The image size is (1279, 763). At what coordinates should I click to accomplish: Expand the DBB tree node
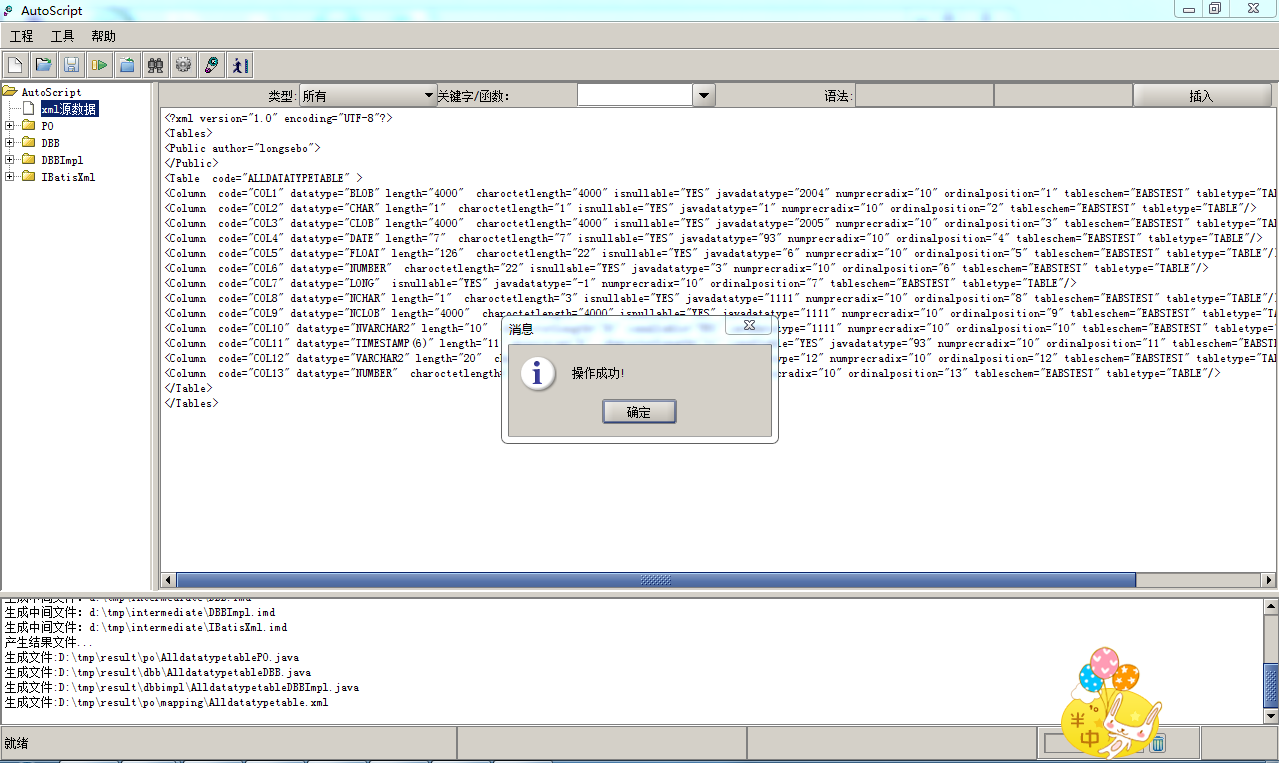click(8, 142)
